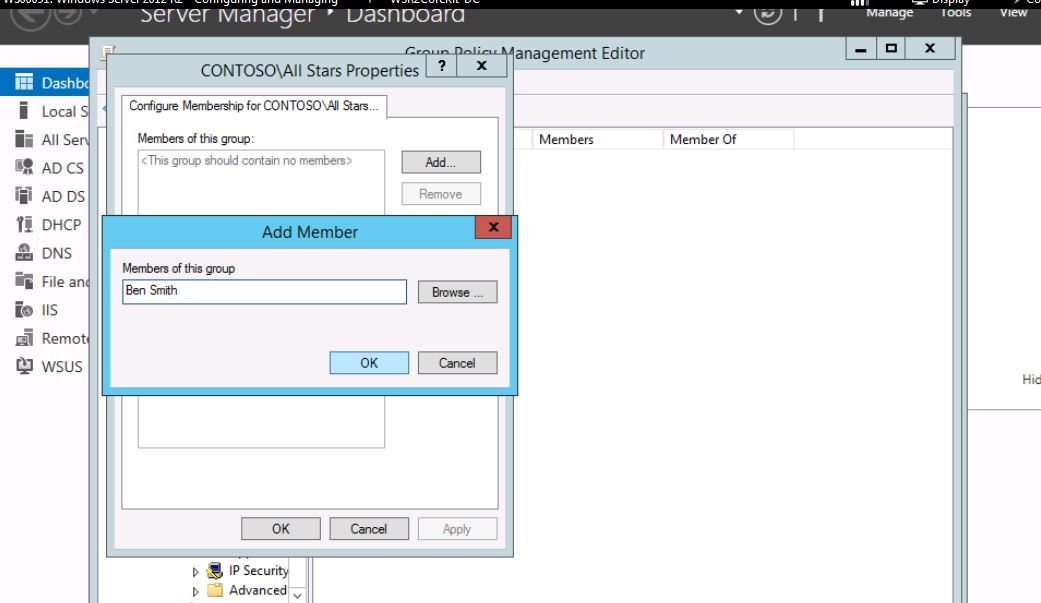Click the Members column header
The height and width of the screenshot is (603, 1041).
pyautogui.click(x=566, y=140)
